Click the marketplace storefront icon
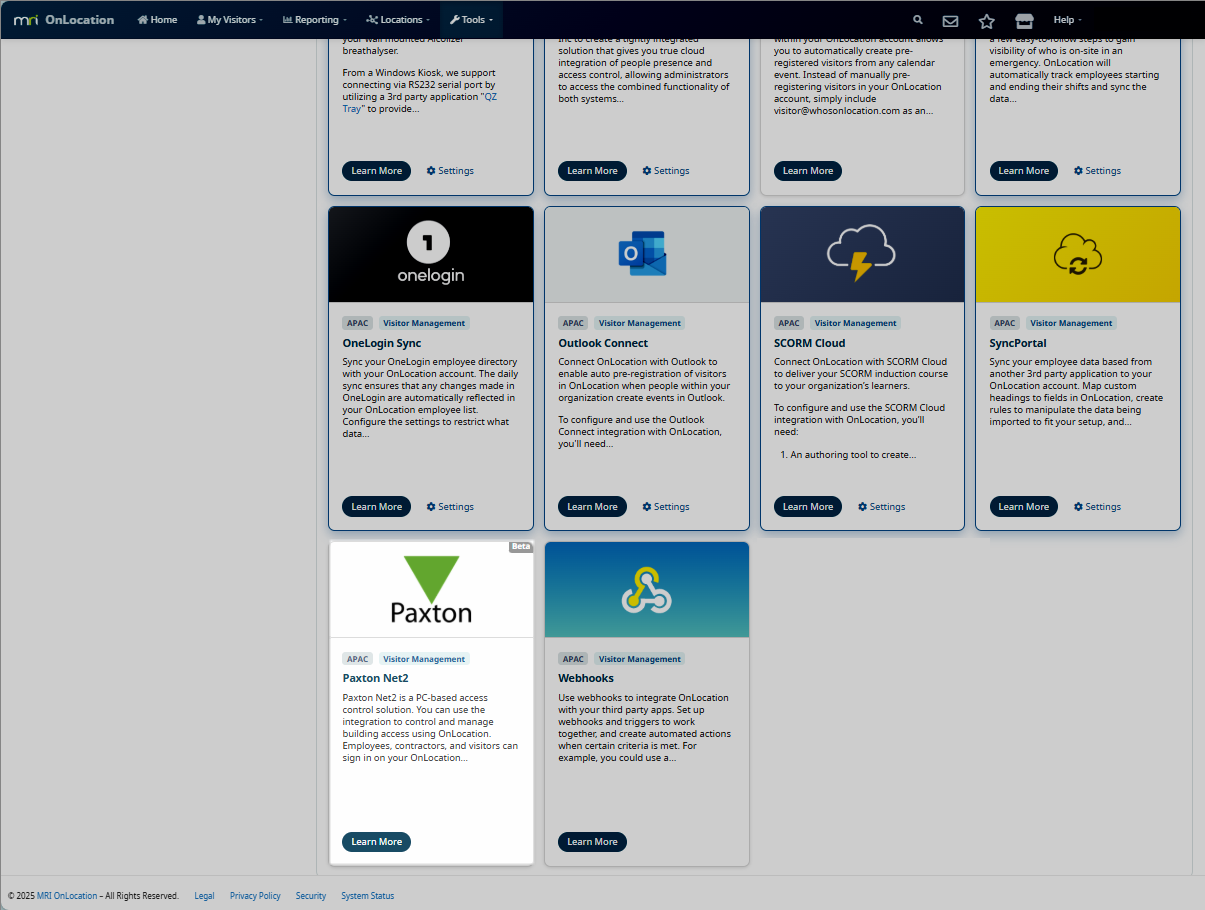Screen dimensions: 1205x910 point(1023,20)
